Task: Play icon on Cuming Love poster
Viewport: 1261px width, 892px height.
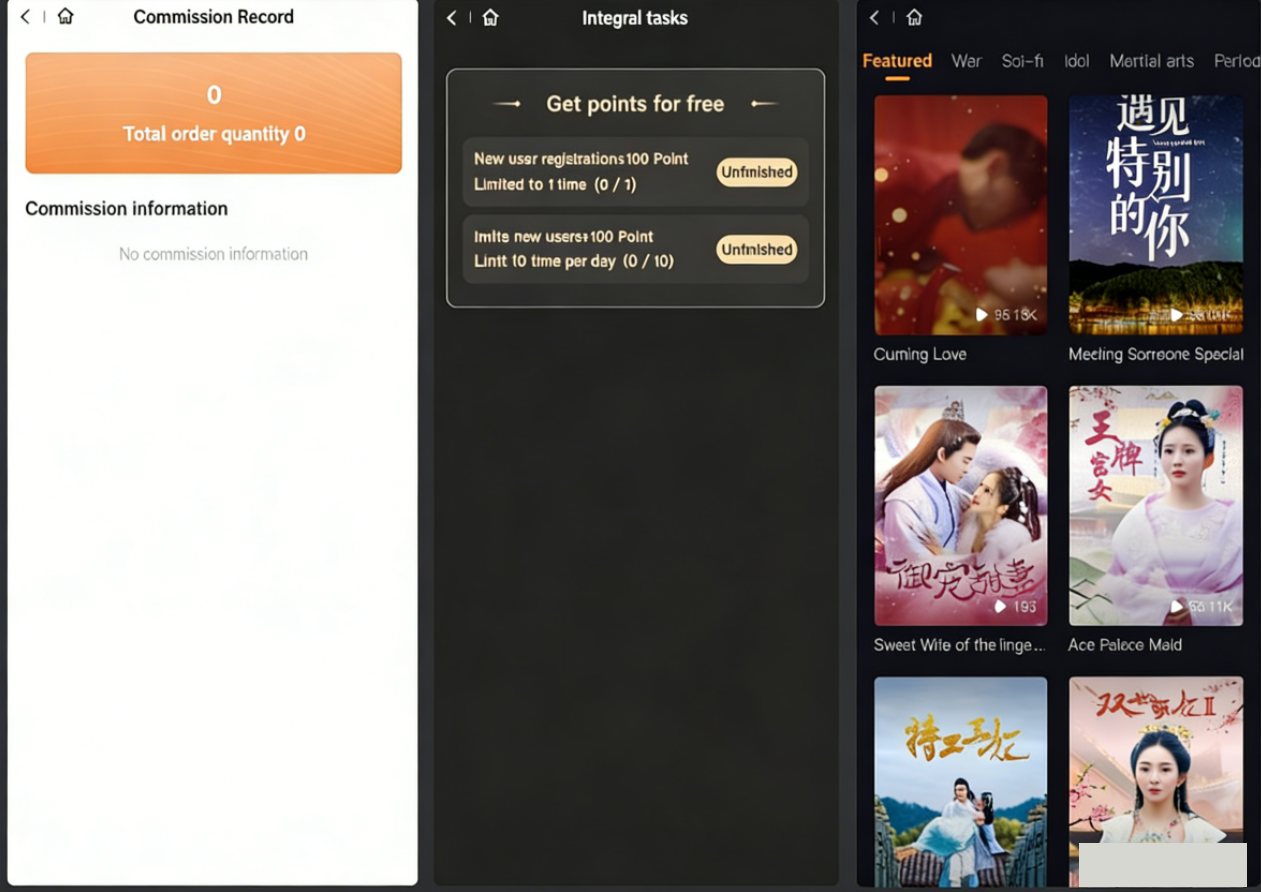Action: point(982,315)
